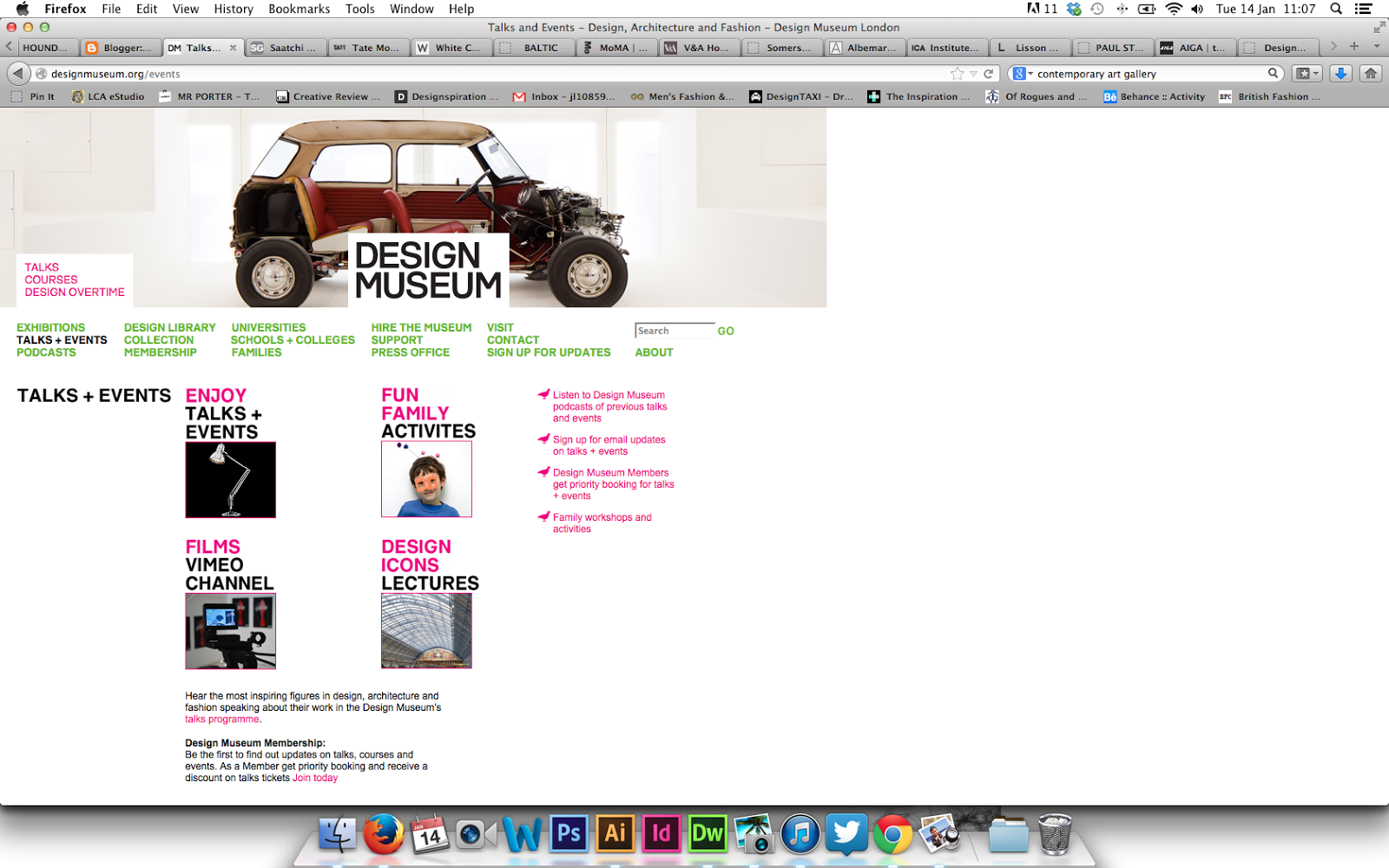Viewport: 1389px width, 868px height.
Task: Click the DESIGN OVERTIME link
Action: point(75,293)
